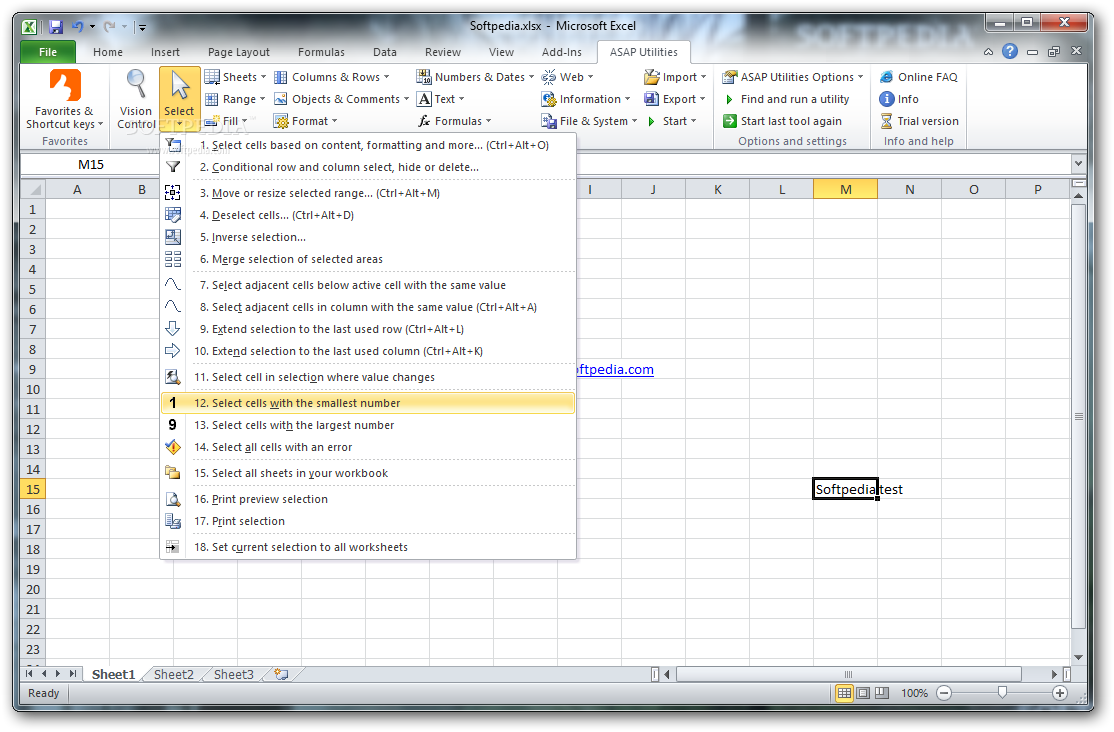Switch to the Add-Ins ribbon tab
1114x732 pixels.
click(561, 52)
